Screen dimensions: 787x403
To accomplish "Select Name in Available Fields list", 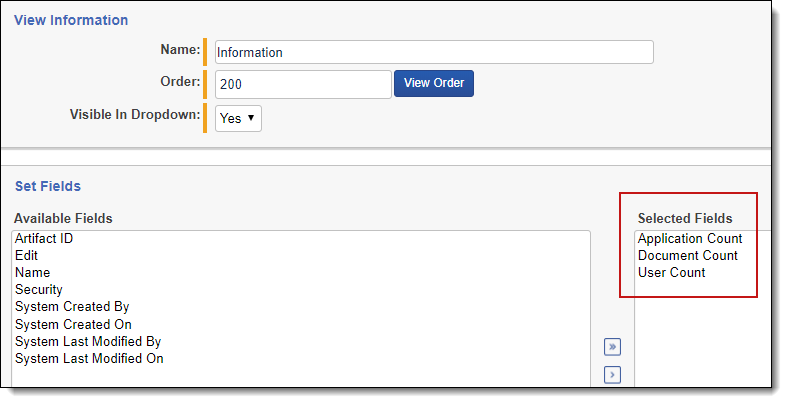I will 33,273.
